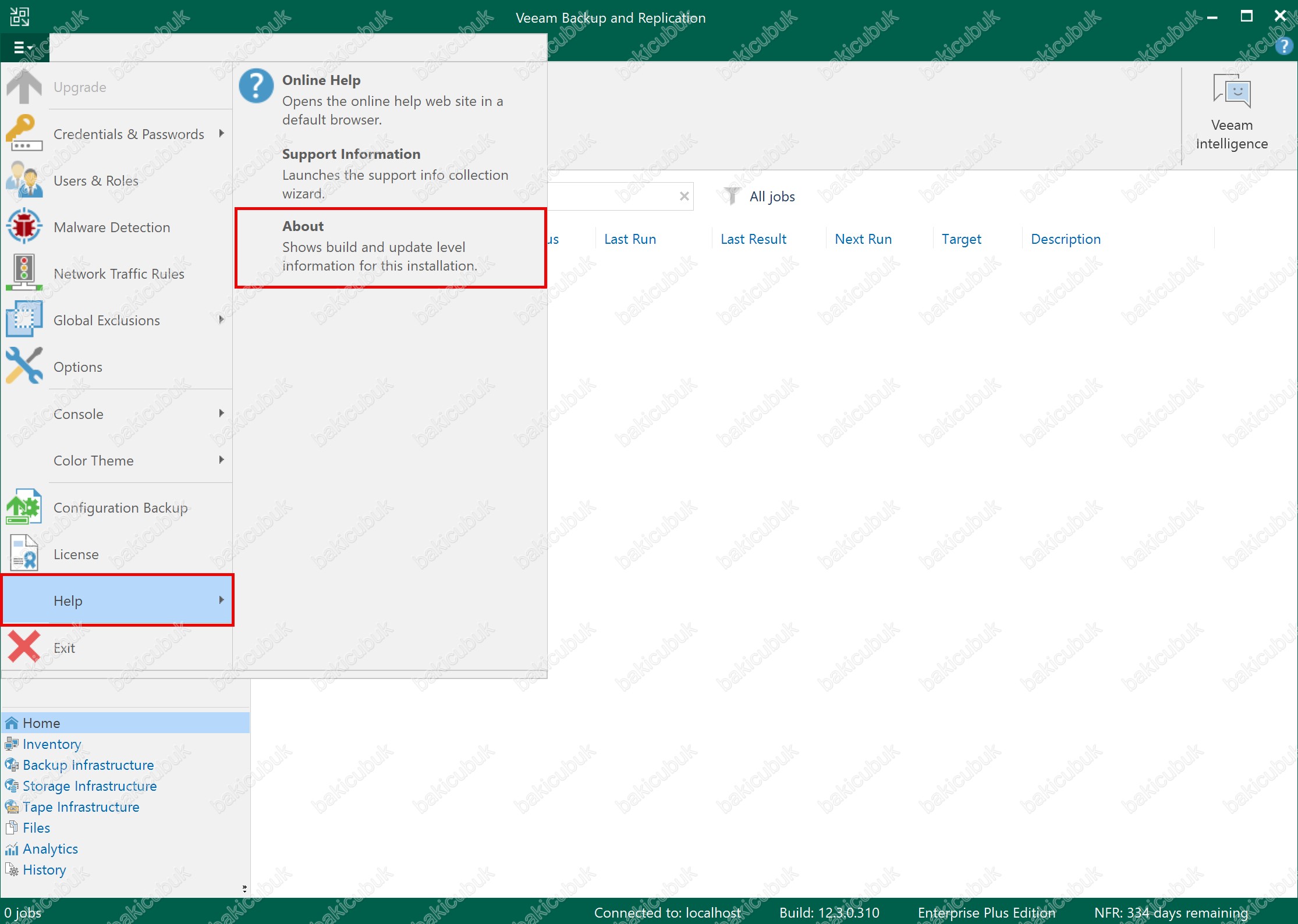Sort by Last Result column header
Image resolution: width=1298 pixels, height=924 pixels.
(x=753, y=239)
